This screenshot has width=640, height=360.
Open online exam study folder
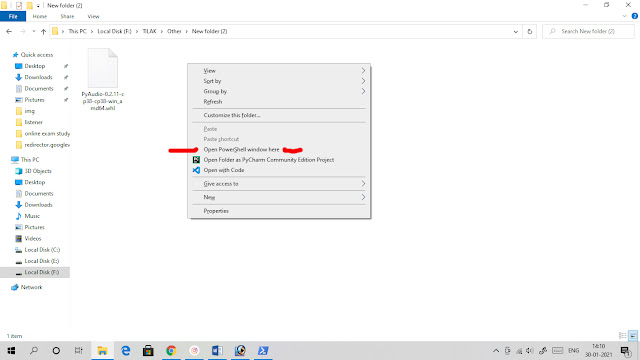47,133
